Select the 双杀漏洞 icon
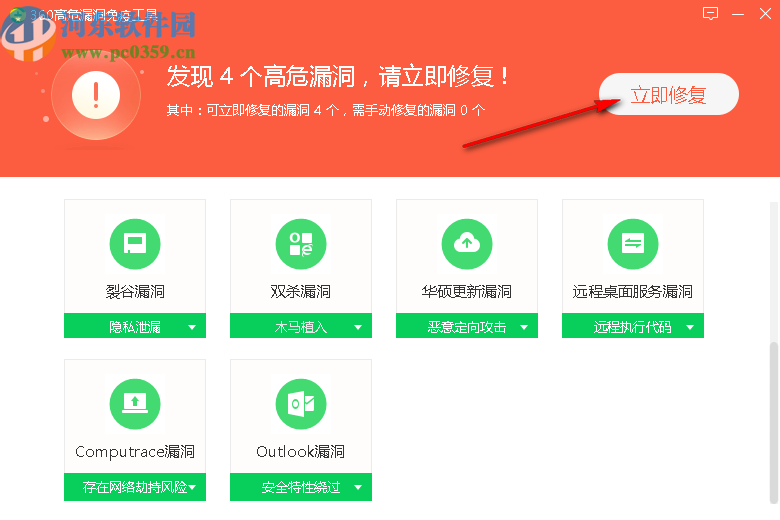 [301, 244]
